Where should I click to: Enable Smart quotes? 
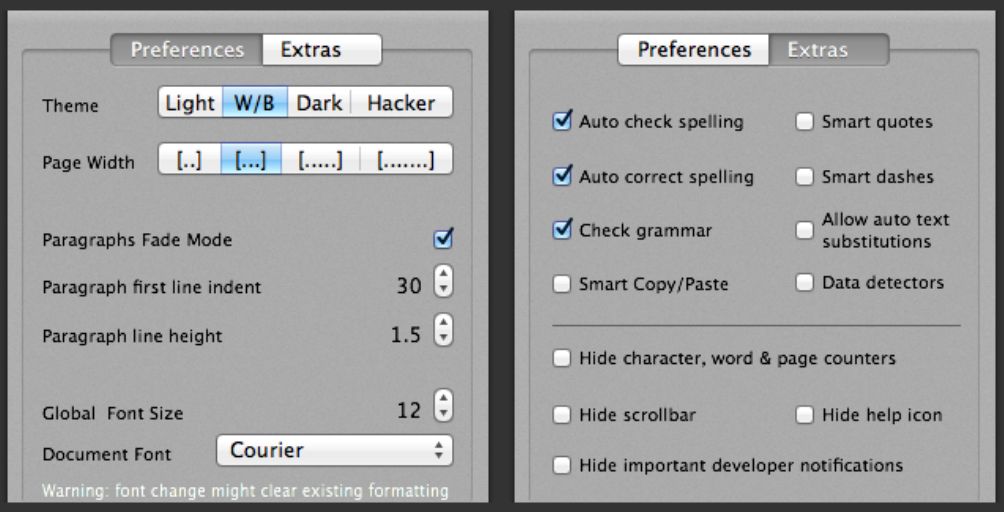click(x=805, y=122)
